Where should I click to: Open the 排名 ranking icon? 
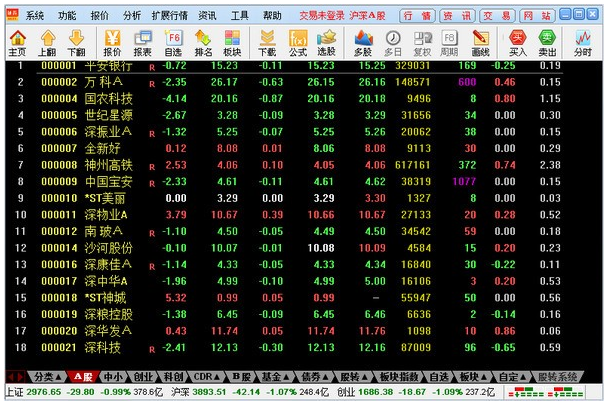203,43
